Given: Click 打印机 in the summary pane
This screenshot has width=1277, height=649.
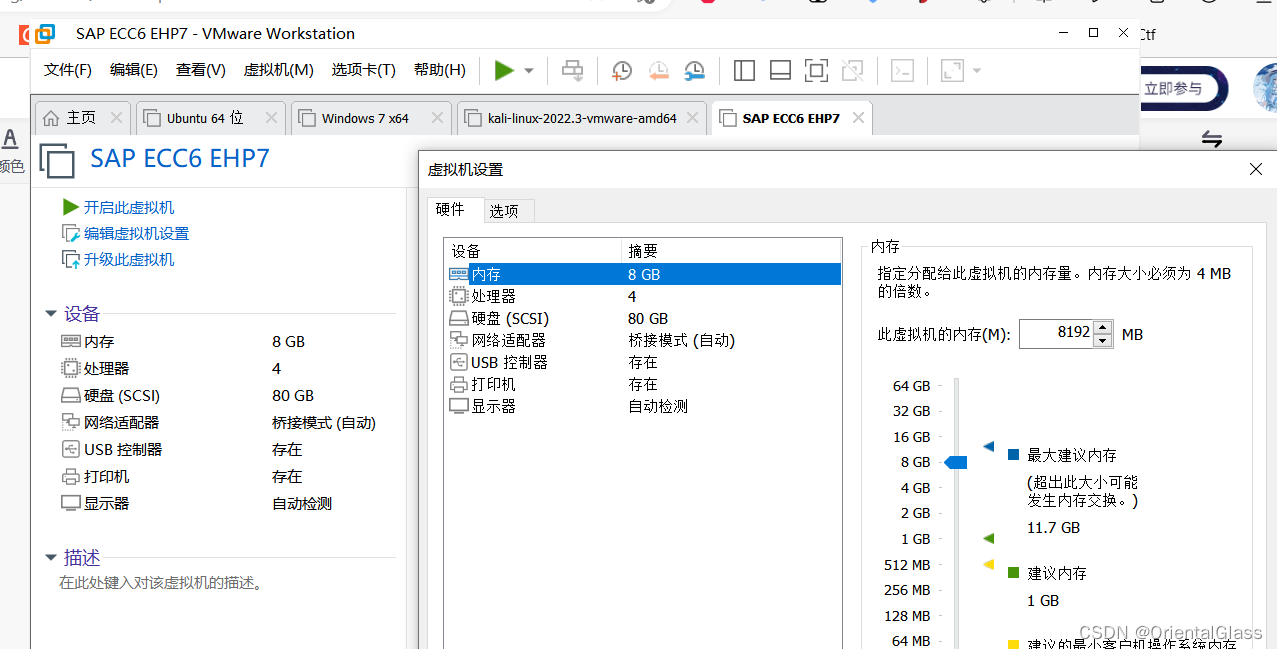Looking at the screenshot, I should pos(107,476).
